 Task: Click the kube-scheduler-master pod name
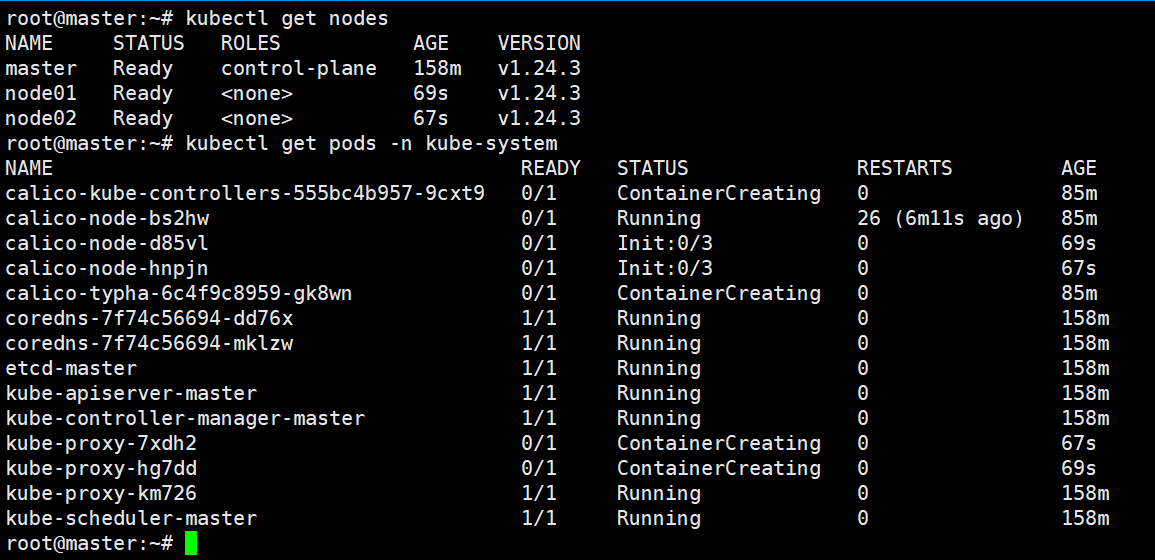[x=131, y=518]
